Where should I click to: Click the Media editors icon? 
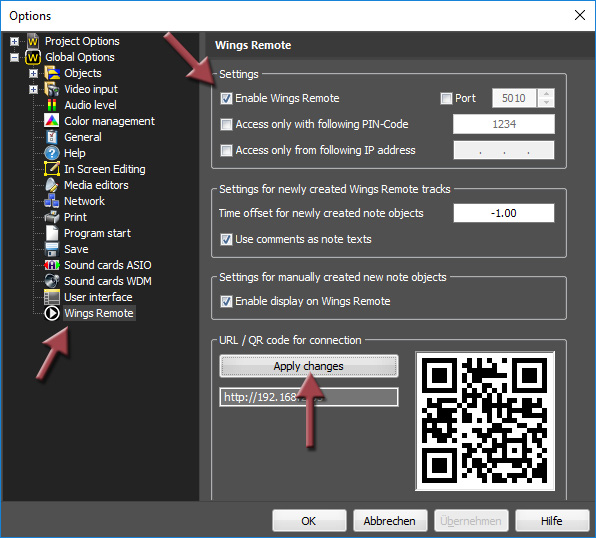pos(52,185)
